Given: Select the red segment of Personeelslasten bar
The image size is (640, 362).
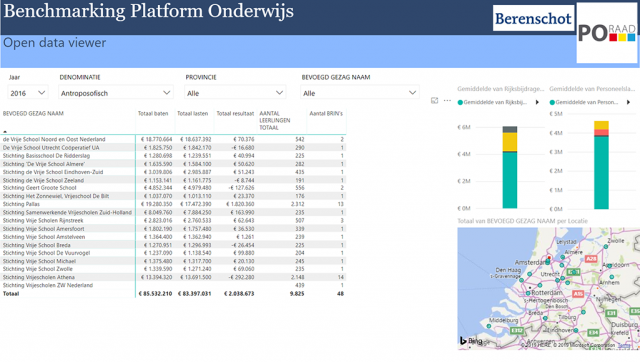Looking at the screenshot, I should point(601,133).
